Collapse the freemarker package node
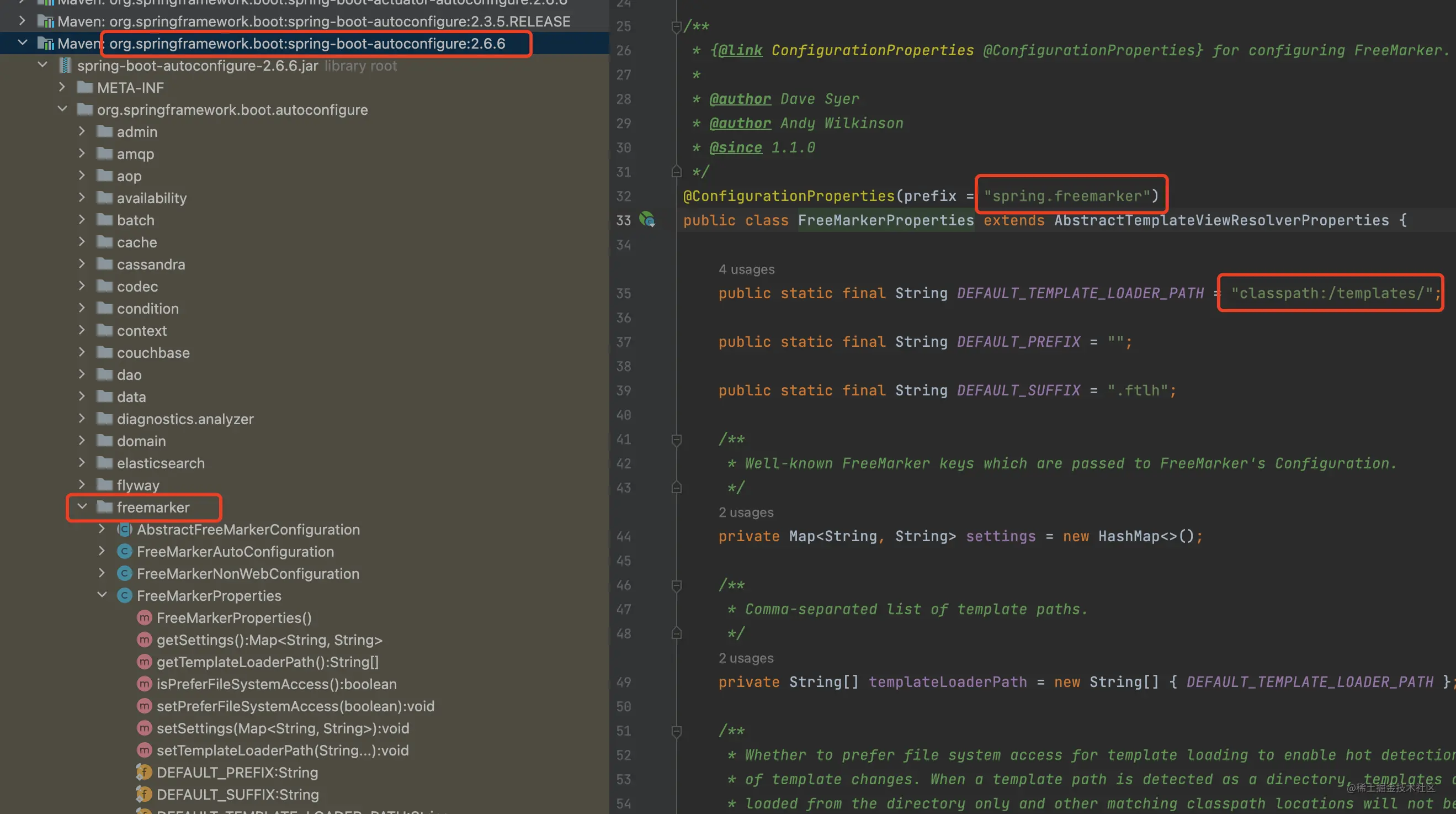1456x814 pixels. coord(82,506)
